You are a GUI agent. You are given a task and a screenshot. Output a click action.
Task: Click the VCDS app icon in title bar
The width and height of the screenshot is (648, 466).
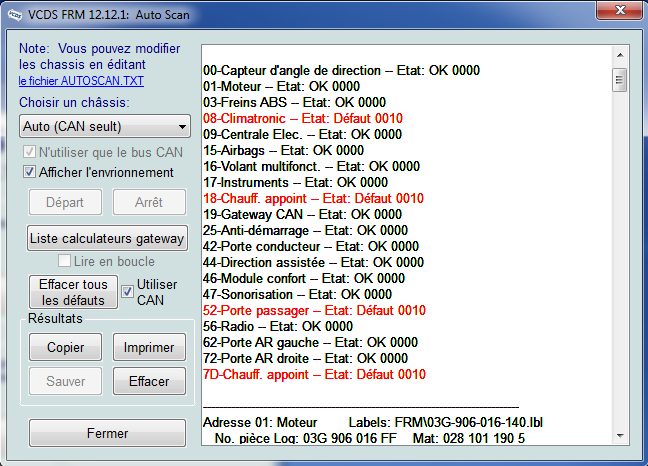tap(15, 14)
